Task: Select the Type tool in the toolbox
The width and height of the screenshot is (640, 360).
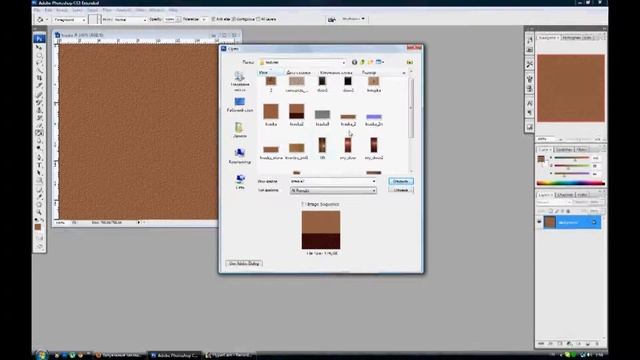Action: coord(39,165)
